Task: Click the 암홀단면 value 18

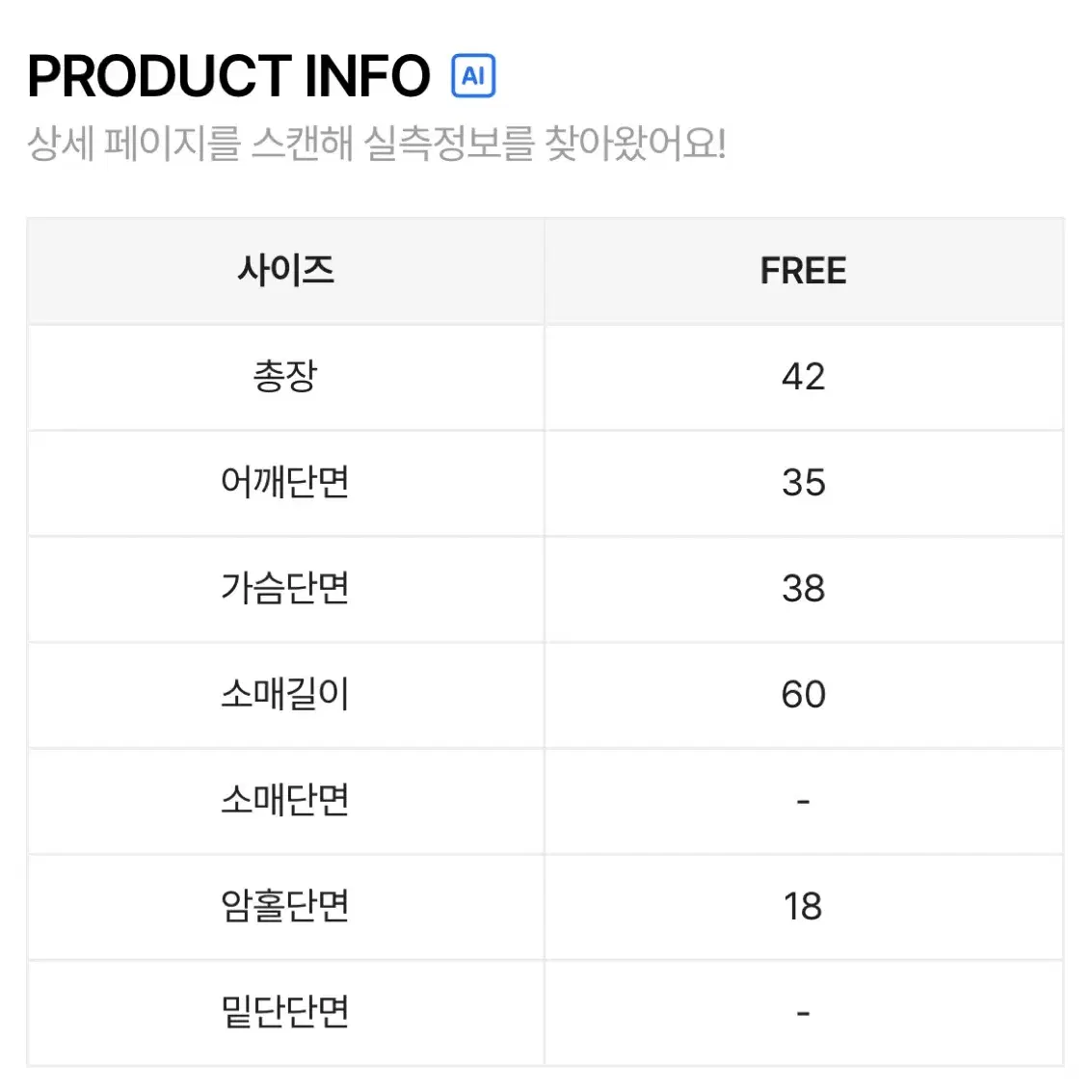Action: [803, 906]
